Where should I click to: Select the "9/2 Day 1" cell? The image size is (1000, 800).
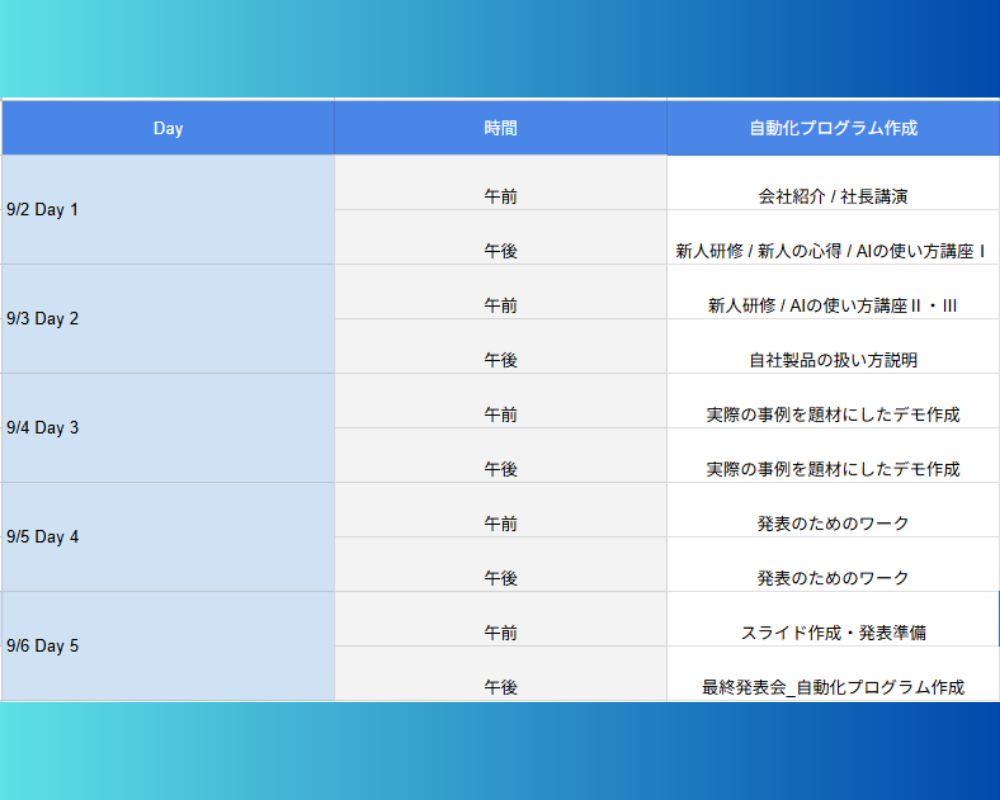click(168, 209)
